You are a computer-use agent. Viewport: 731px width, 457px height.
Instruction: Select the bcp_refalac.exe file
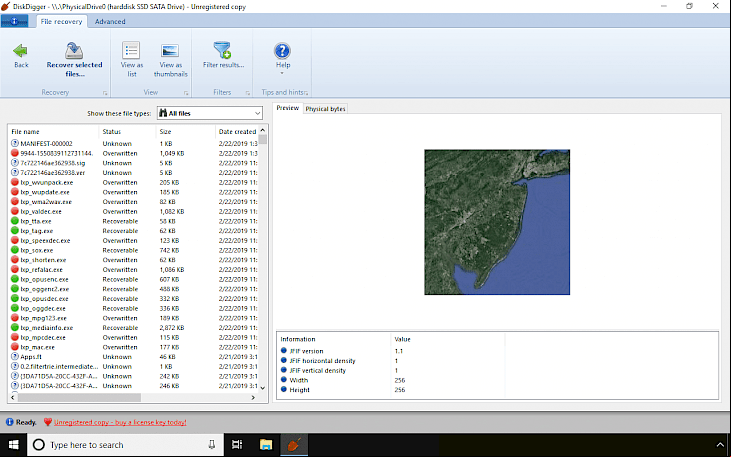pos(41,270)
